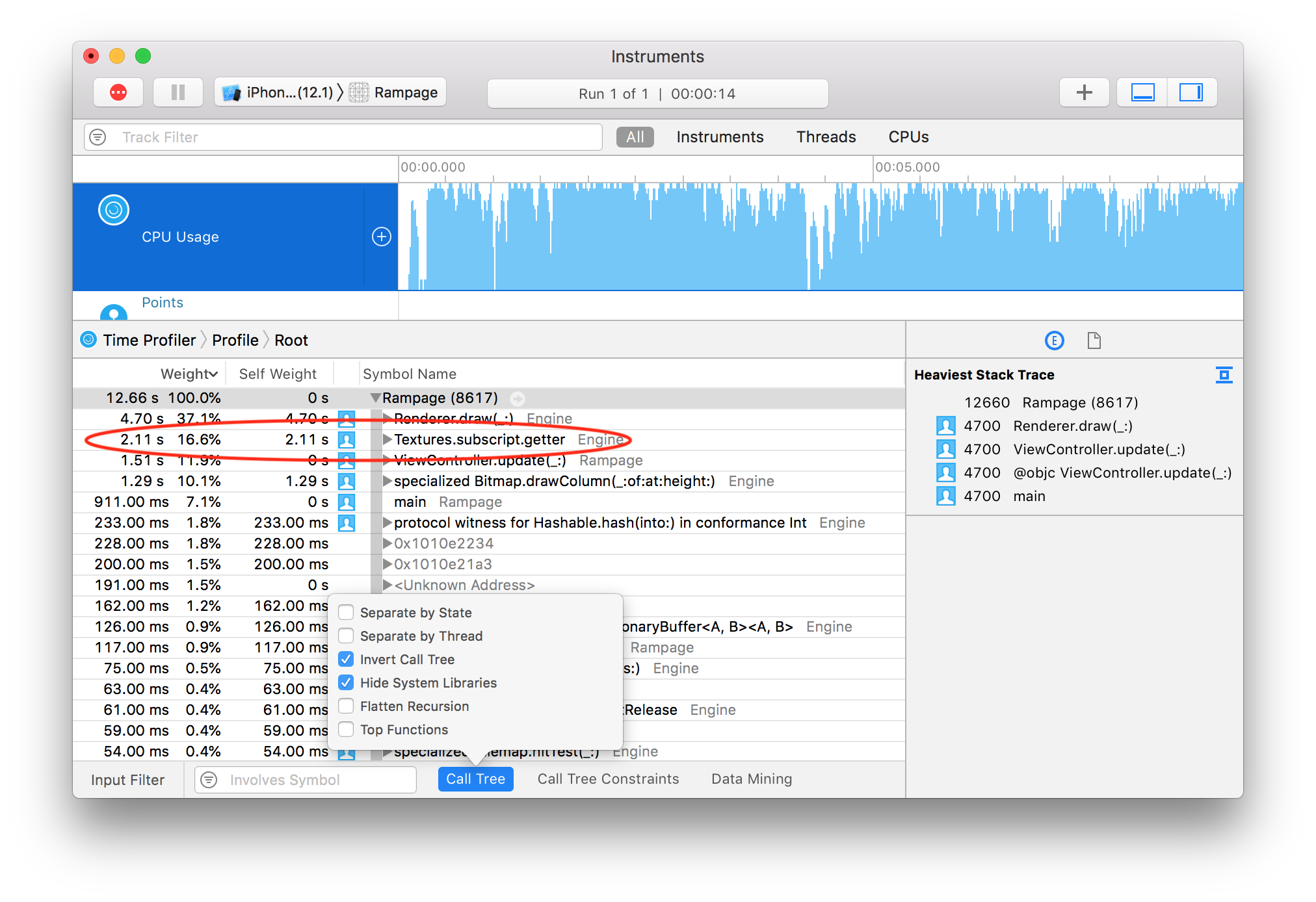This screenshot has height=902, width=1316.
Task: Click the Heaviest Stack Trace collapse icon
Action: 1224,375
